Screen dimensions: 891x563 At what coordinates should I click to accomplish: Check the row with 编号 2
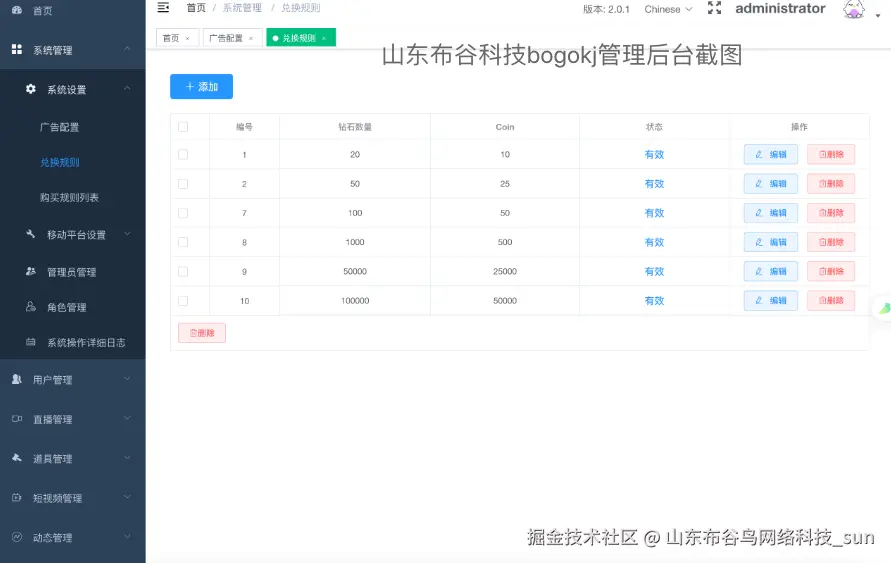(183, 184)
